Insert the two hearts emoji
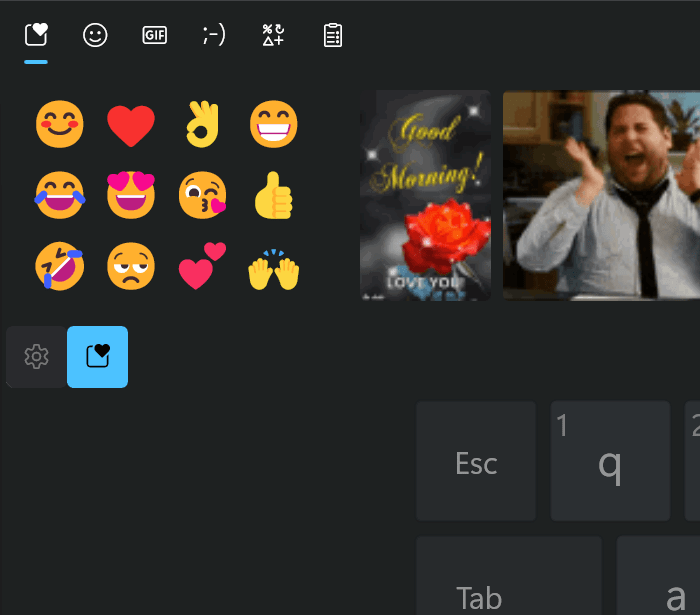This screenshot has height=615, width=700. point(203,266)
